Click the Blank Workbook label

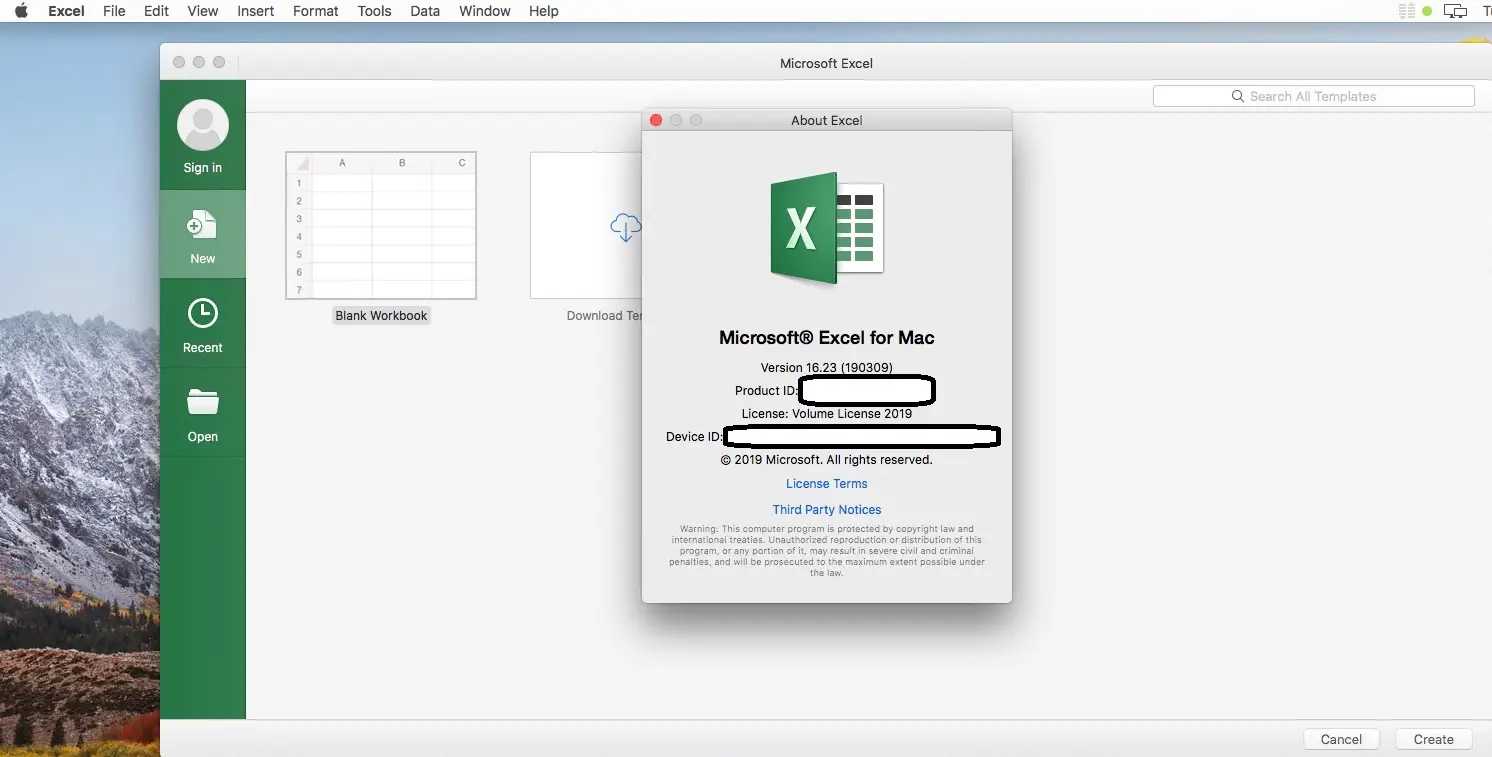[381, 316]
